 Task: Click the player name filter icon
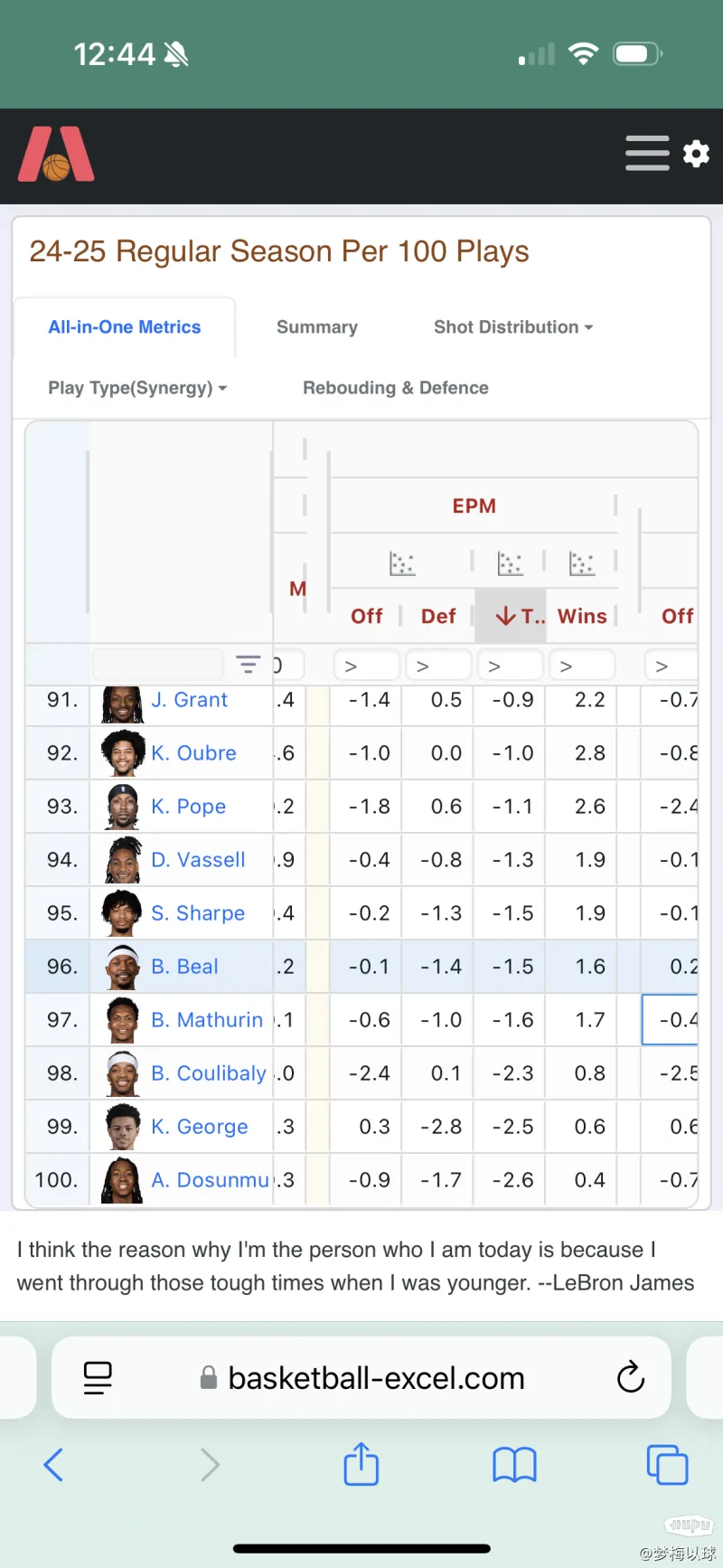(x=248, y=665)
